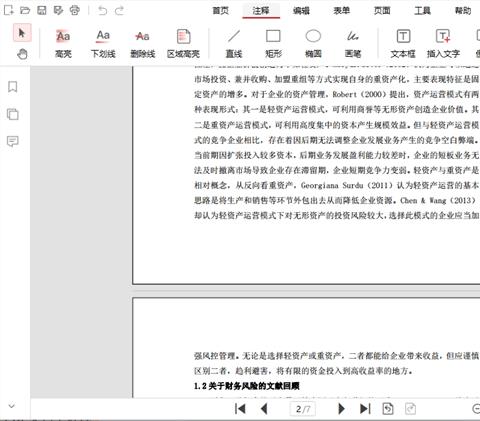Choose the 插入文字 insert text tool
Viewport: 480px width, 421px height.
click(443, 44)
